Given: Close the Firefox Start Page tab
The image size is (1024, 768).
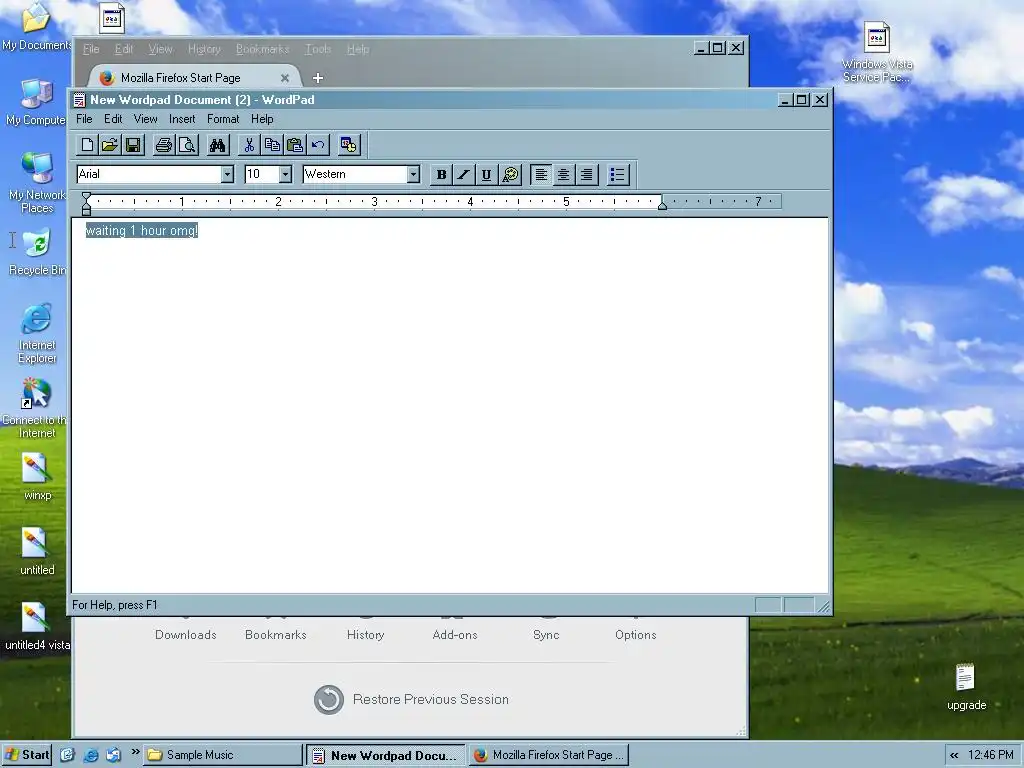Looking at the screenshot, I should [285, 78].
